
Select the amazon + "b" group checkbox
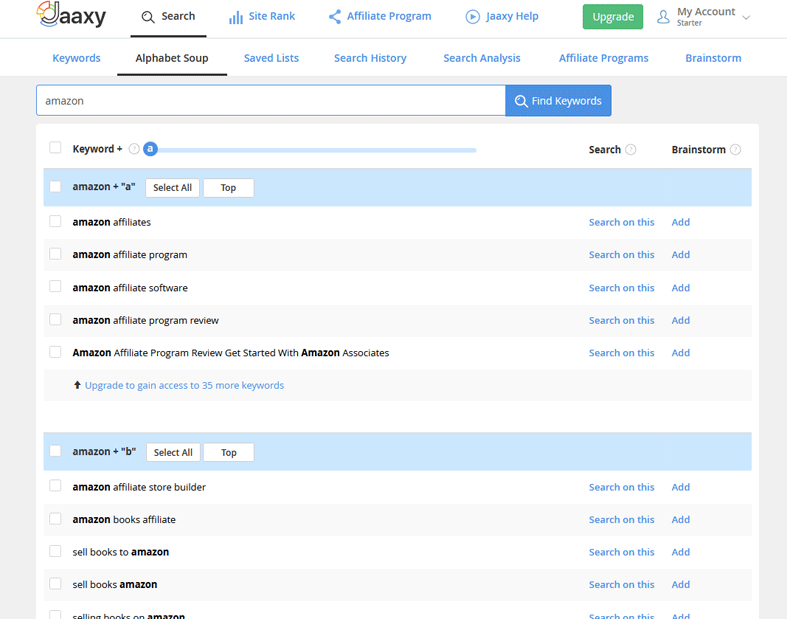tap(55, 452)
